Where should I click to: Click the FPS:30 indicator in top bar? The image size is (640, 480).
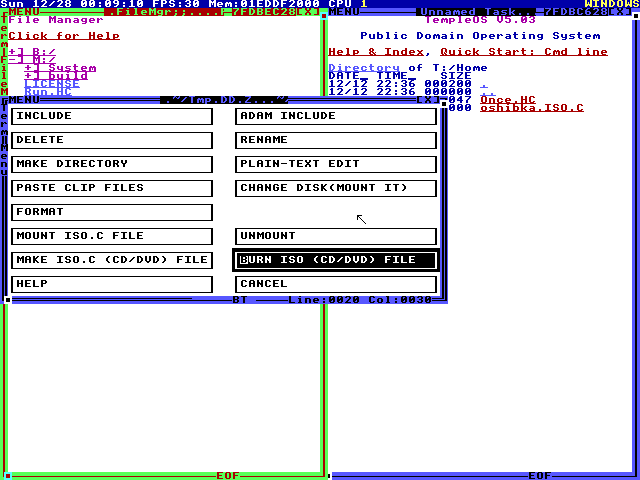coord(176,4)
